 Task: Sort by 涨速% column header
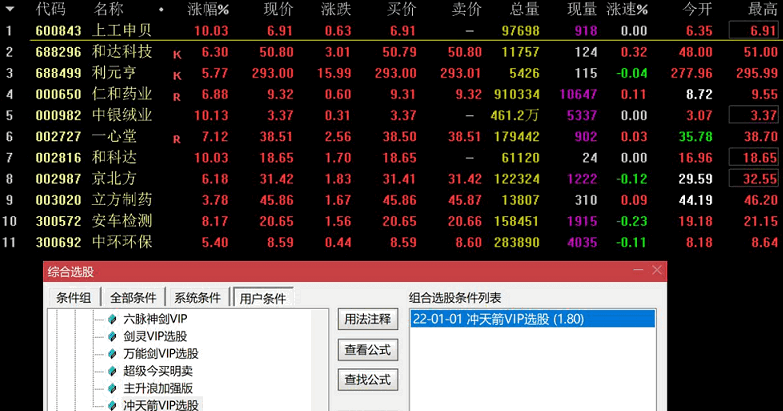click(627, 9)
